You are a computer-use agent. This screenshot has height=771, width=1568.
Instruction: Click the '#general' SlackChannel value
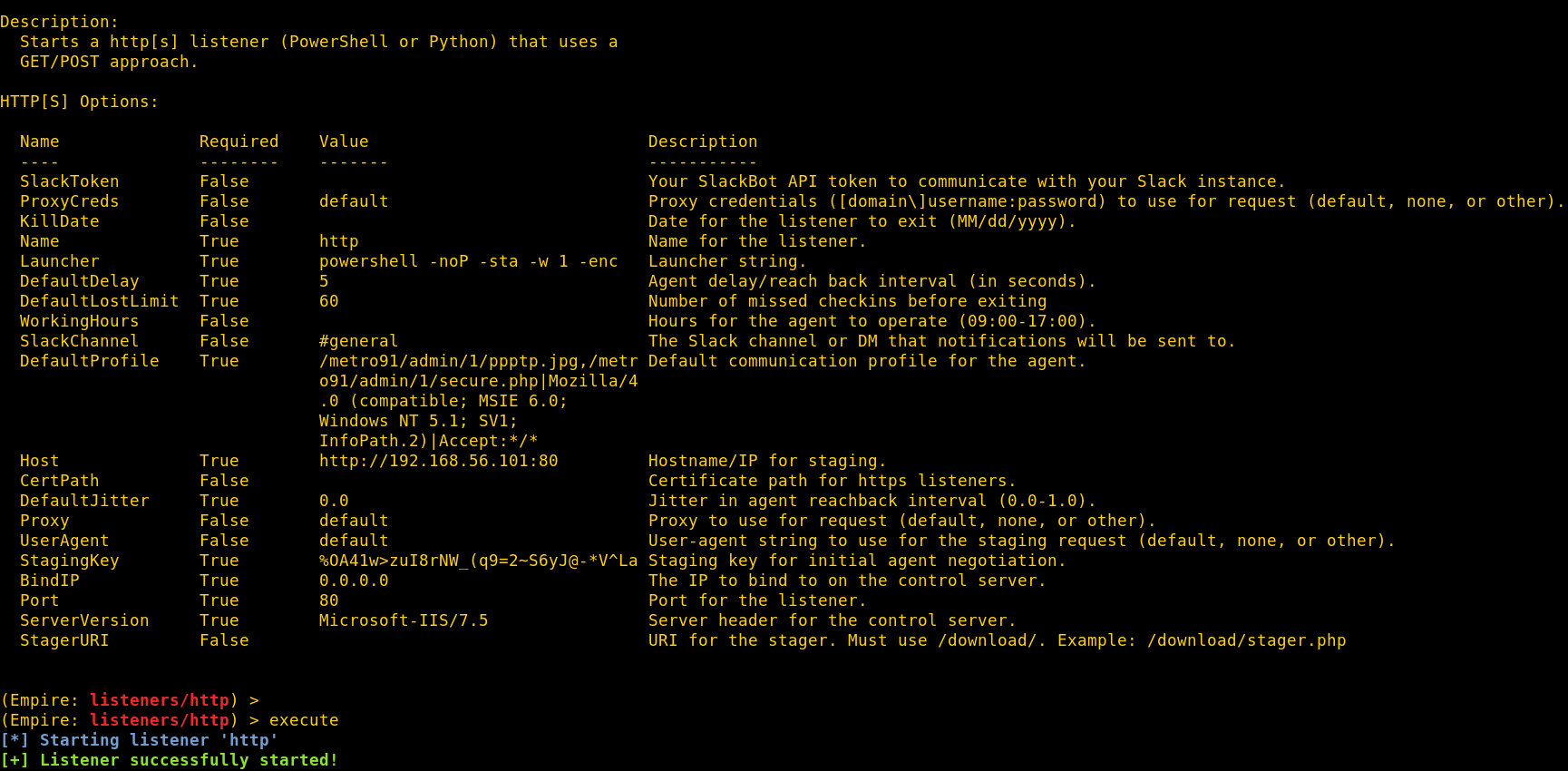[x=358, y=341]
